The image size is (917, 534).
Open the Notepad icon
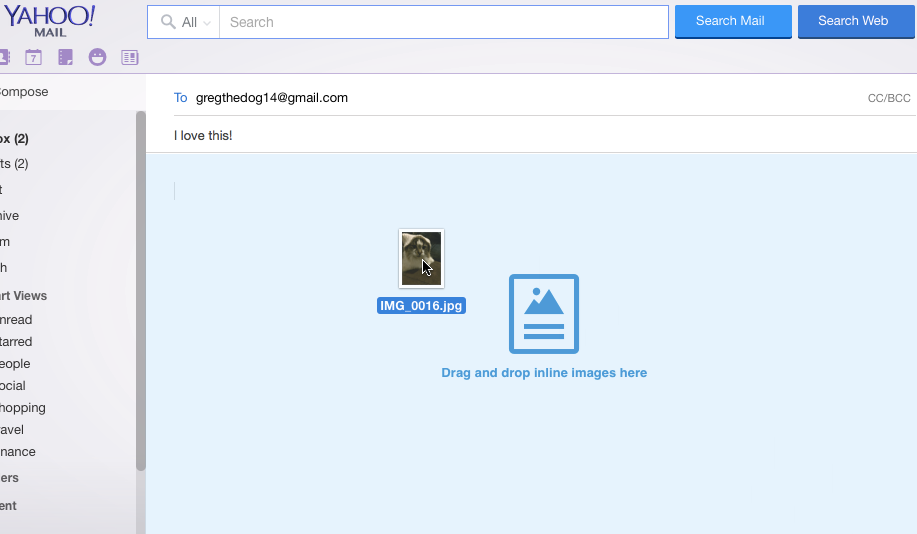65,57
